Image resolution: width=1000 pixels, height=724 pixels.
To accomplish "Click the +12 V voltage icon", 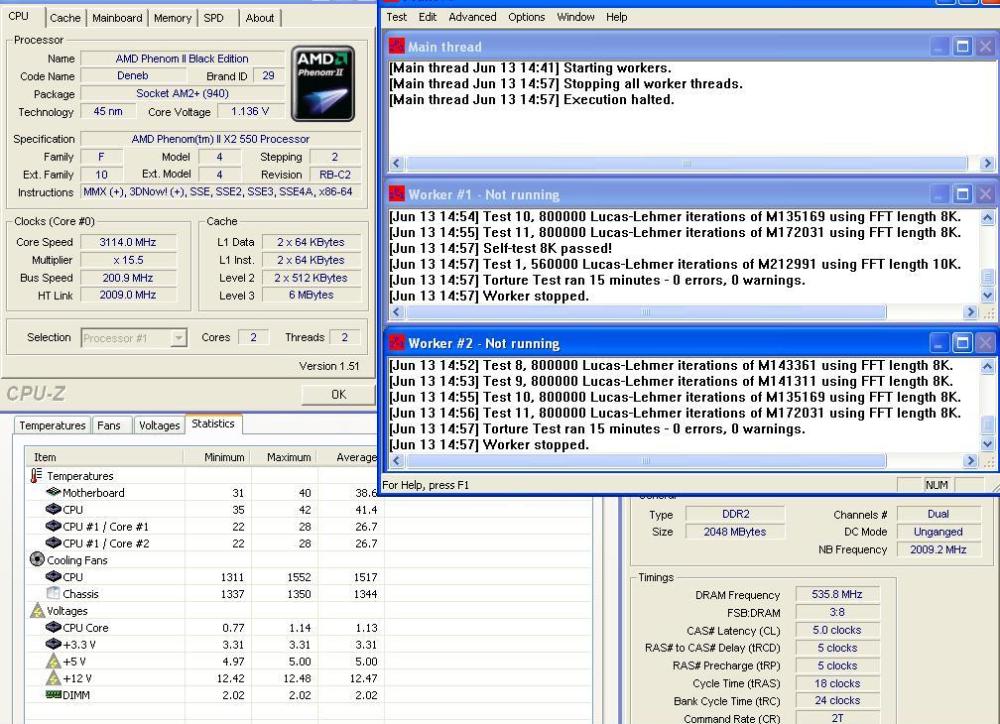I will 54,678.
